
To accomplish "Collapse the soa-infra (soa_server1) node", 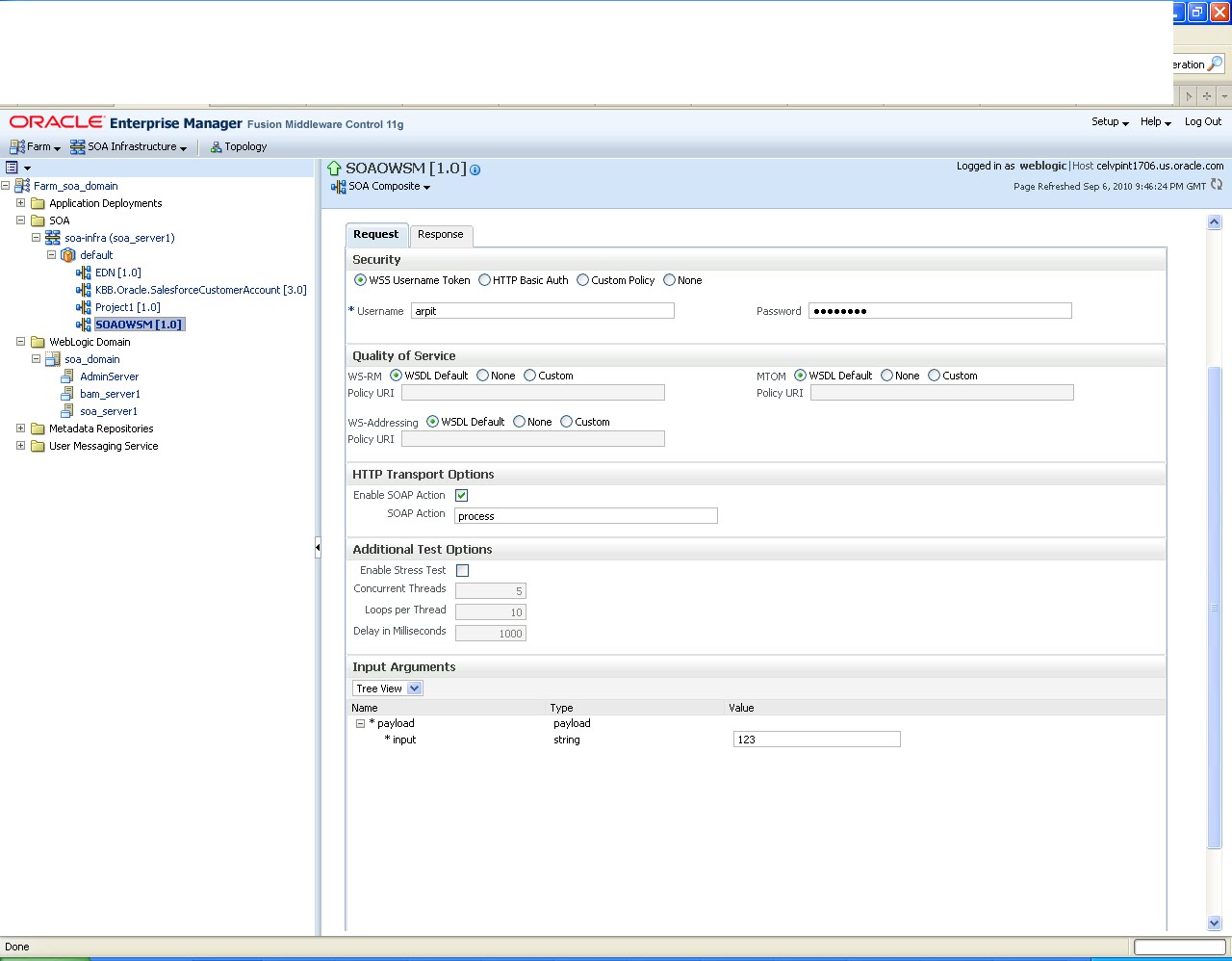I will tap(36, 238).
